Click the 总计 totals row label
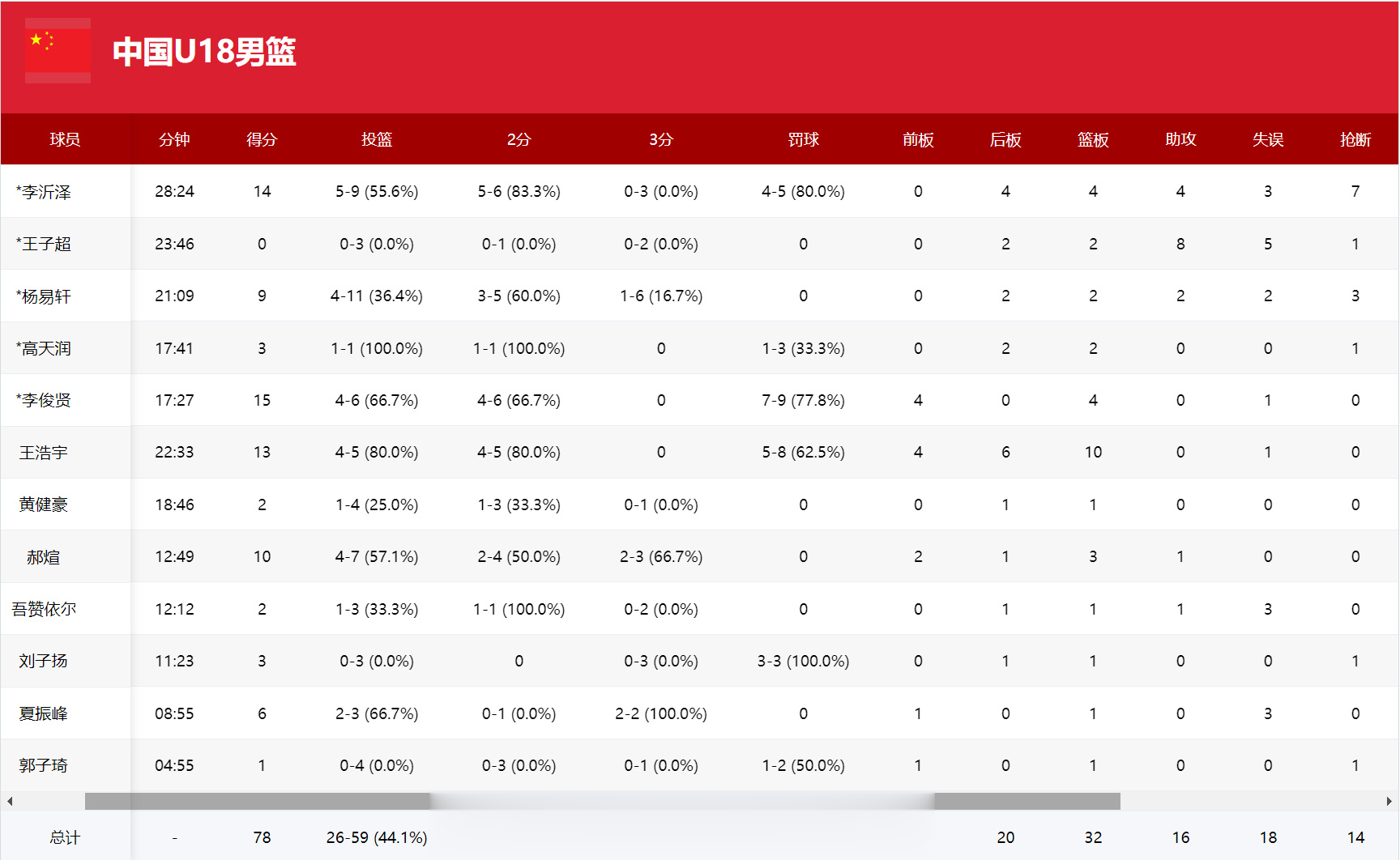This screenshot has height=860, width=1400. coord(65,837)
